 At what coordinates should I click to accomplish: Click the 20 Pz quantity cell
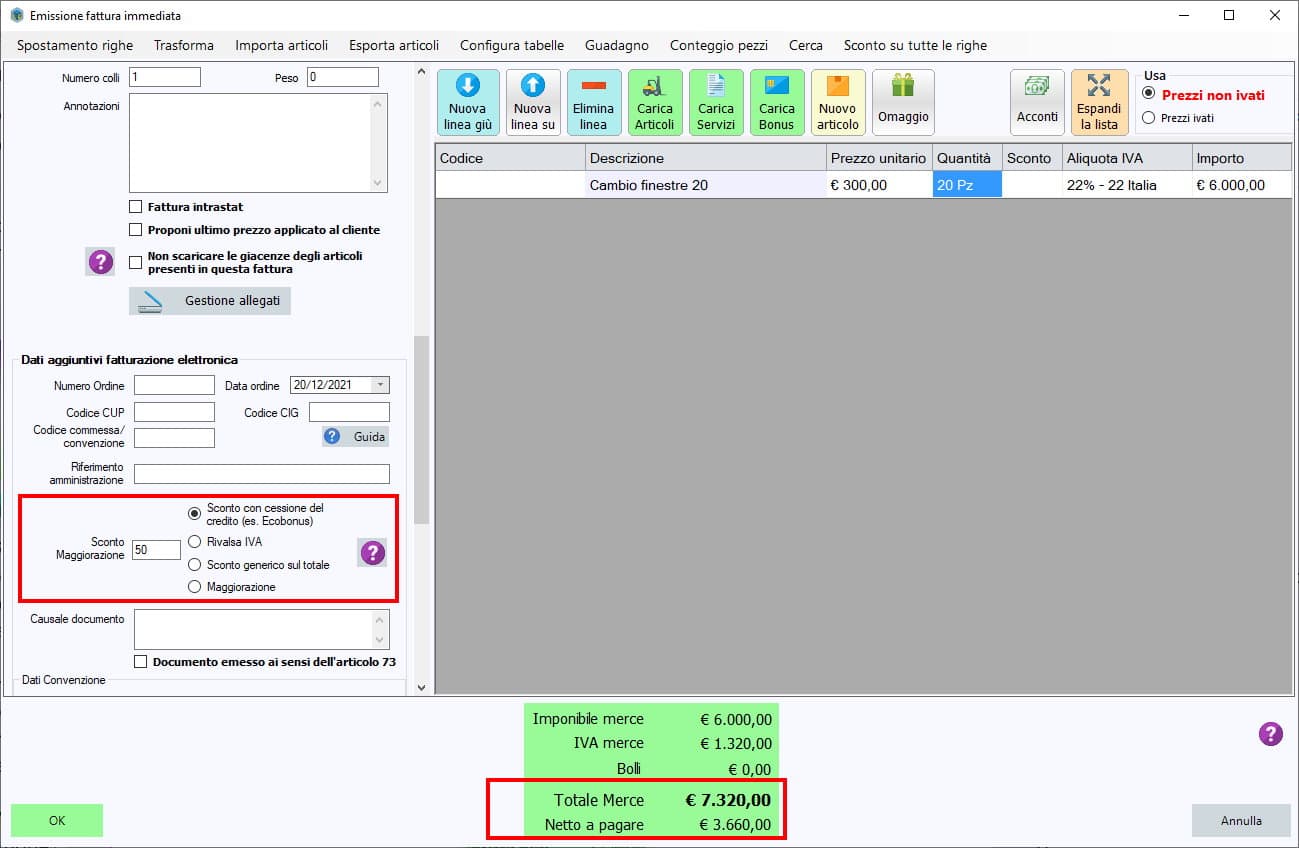[967, 185]
